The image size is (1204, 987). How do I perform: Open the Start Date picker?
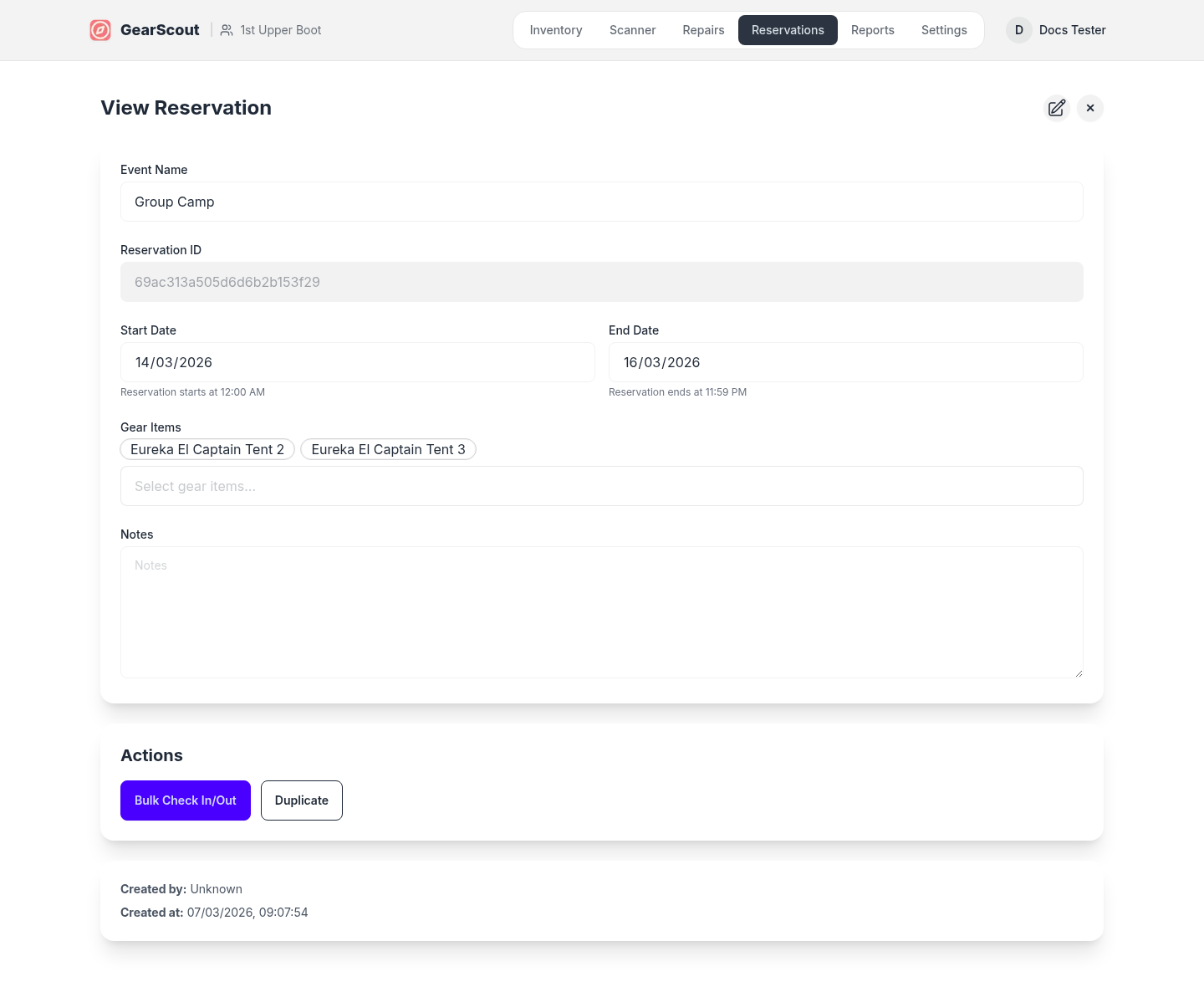357,362
